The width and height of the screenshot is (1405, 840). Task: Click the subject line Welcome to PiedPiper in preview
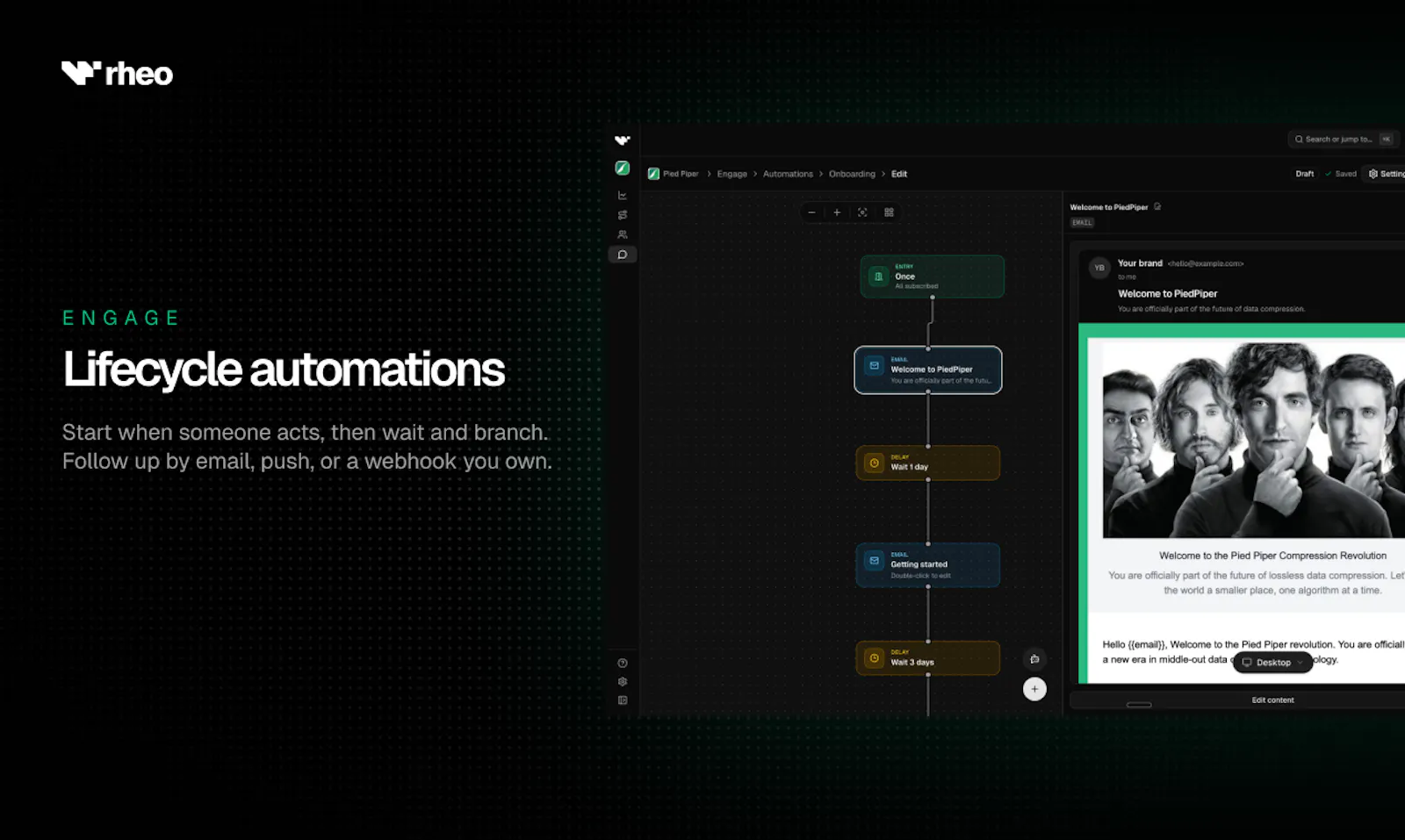click(1167, 294)
